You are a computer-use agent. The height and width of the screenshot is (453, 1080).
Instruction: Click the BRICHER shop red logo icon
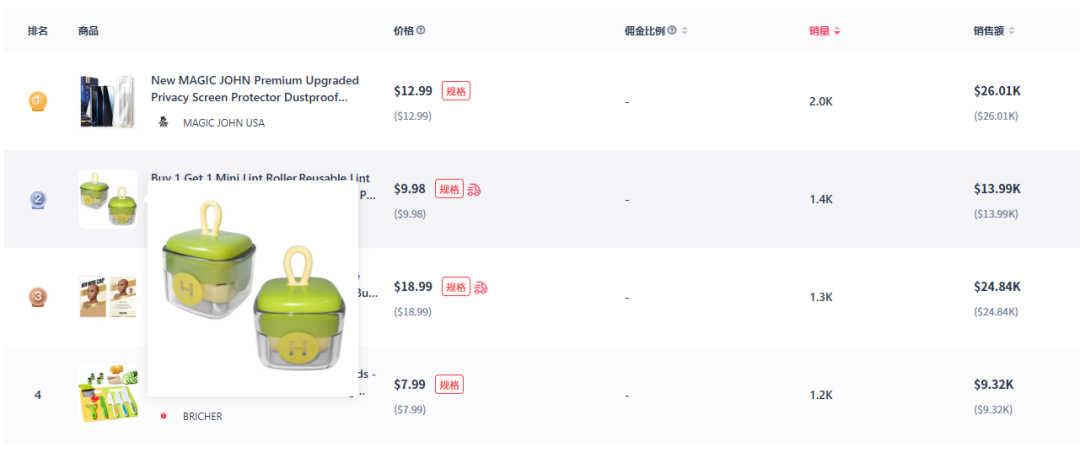(x=163, y=416)
